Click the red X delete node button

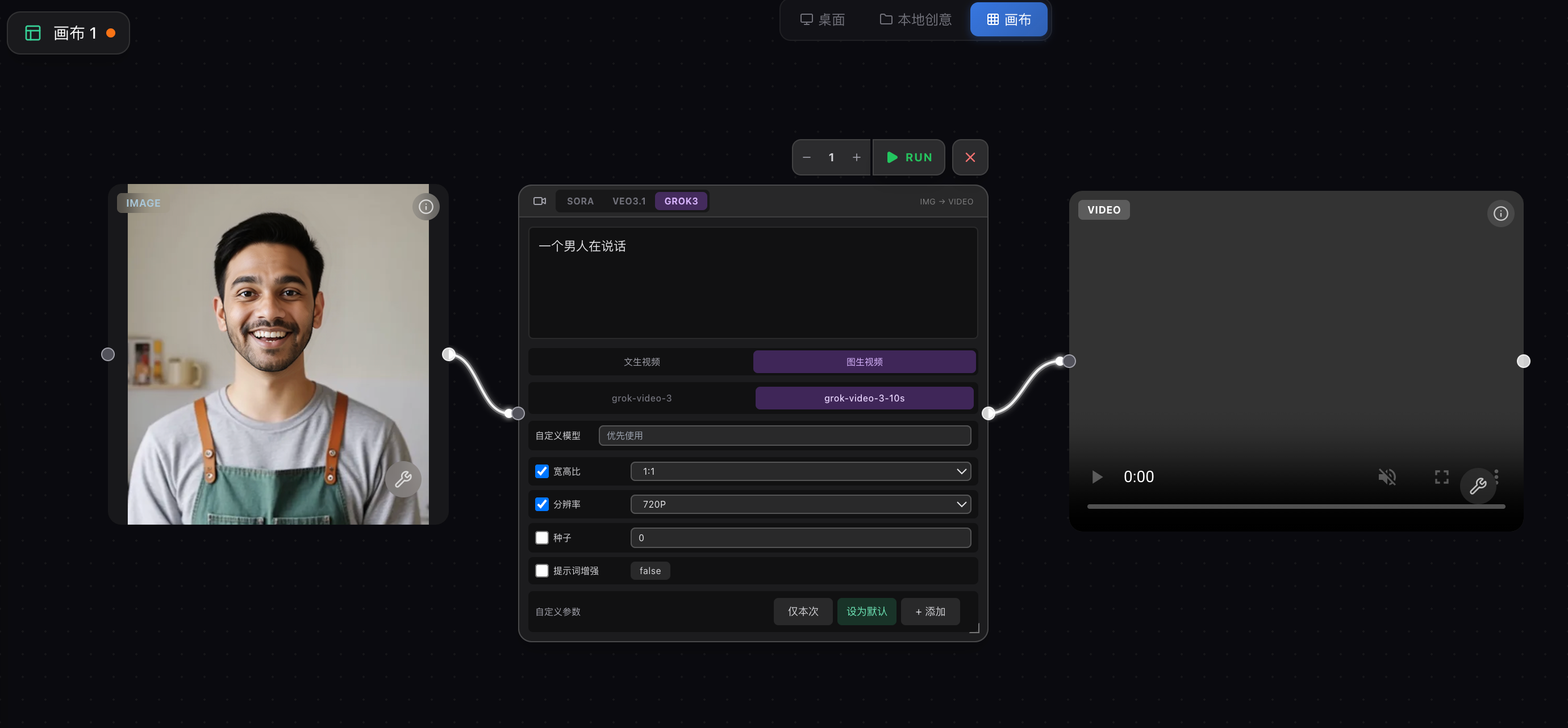970,157
